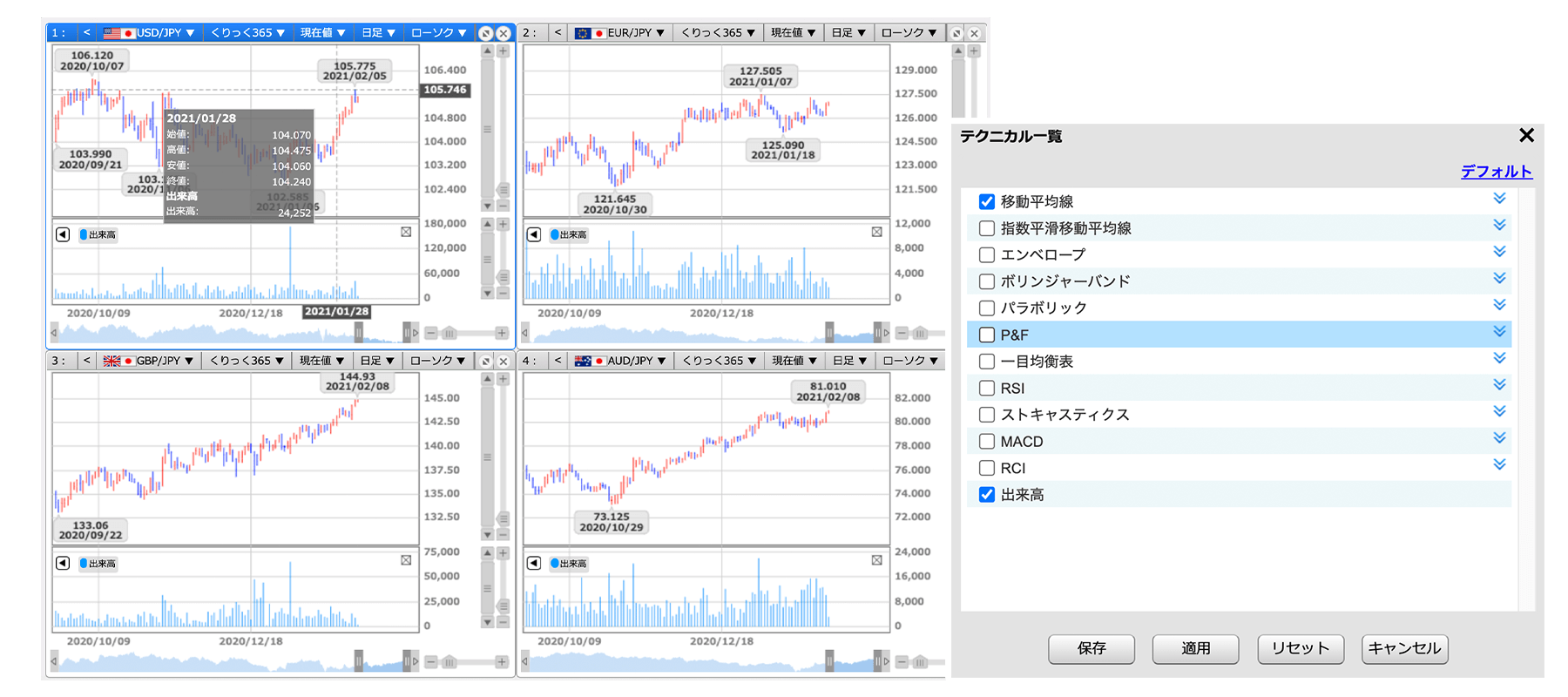Viewport: 1568px width, 697px height.
Task: Click the 適用 button
Action: [x=1195, y=648]
